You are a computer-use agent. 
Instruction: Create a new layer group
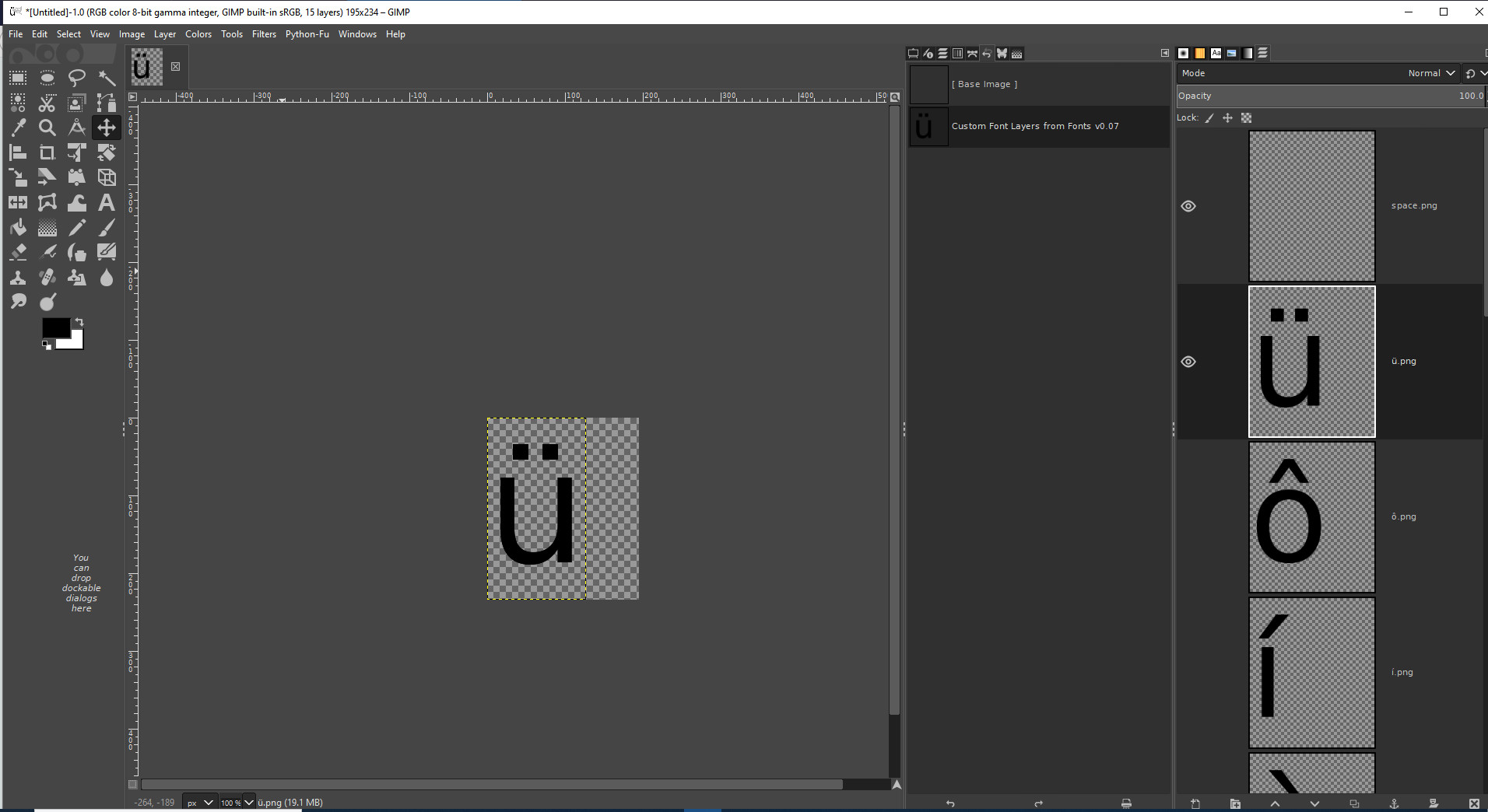(x=1235, y=803)
